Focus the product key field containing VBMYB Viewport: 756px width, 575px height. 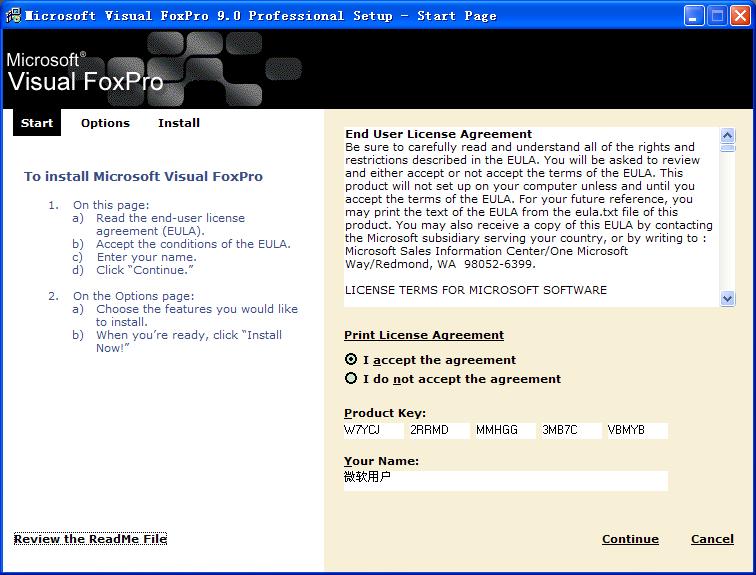(x=637, y=430)
